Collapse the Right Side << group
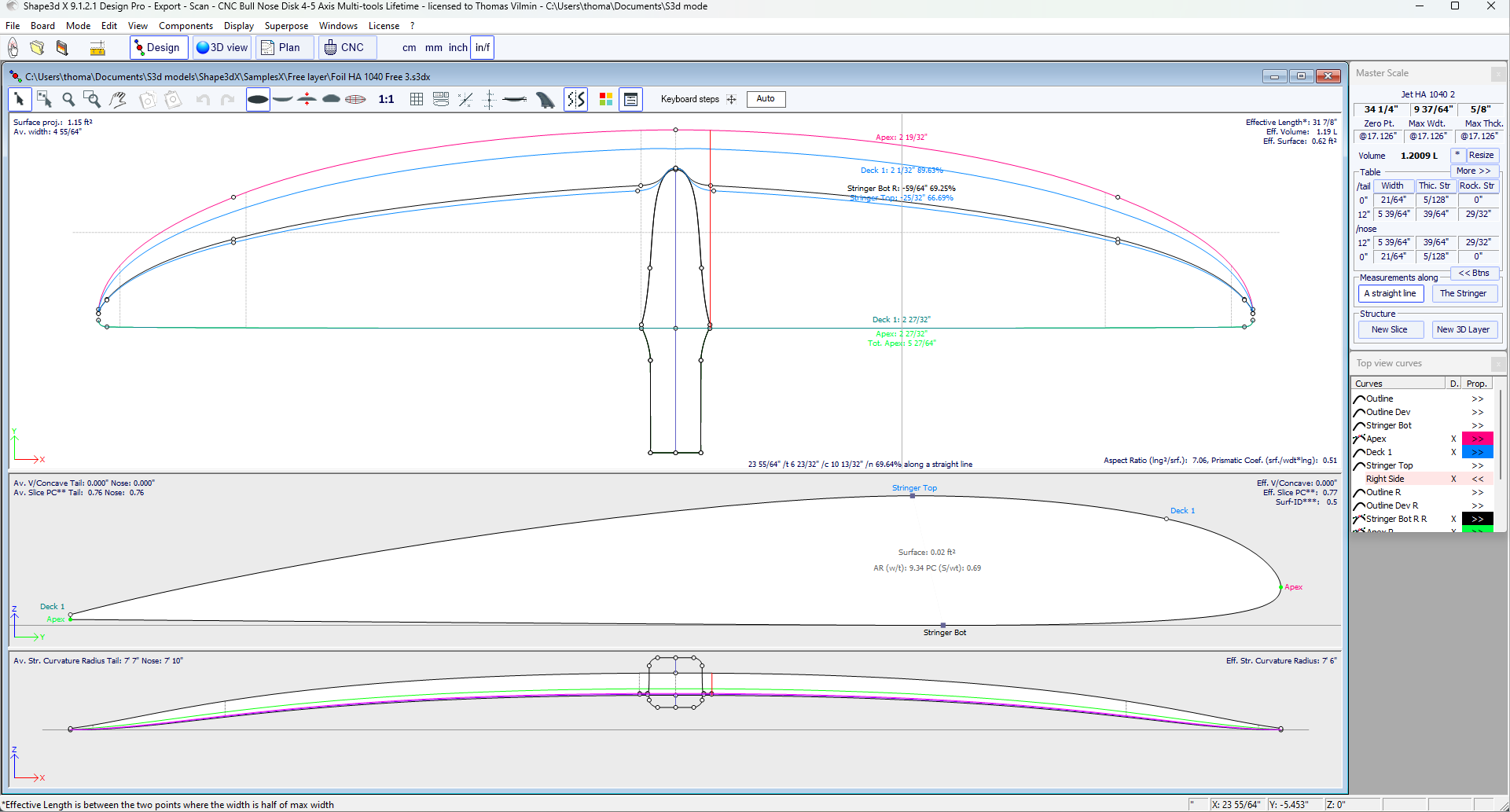 click(1477, 479)
